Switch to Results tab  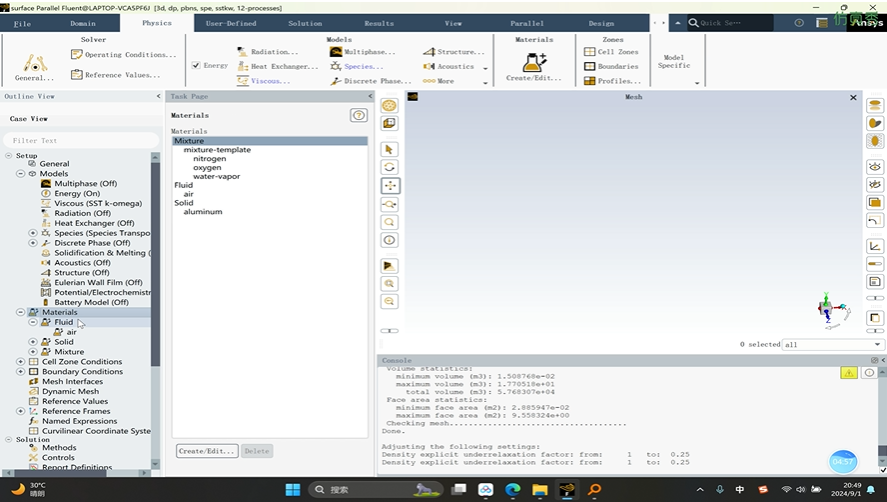click(379, 23)
